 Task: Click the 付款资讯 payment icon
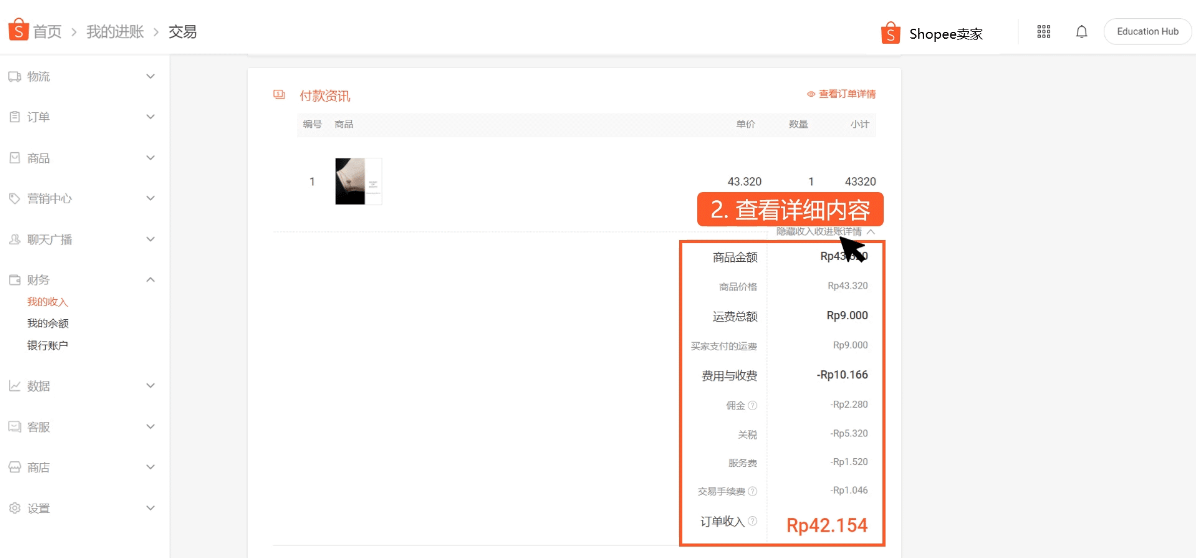coord(279,95)
